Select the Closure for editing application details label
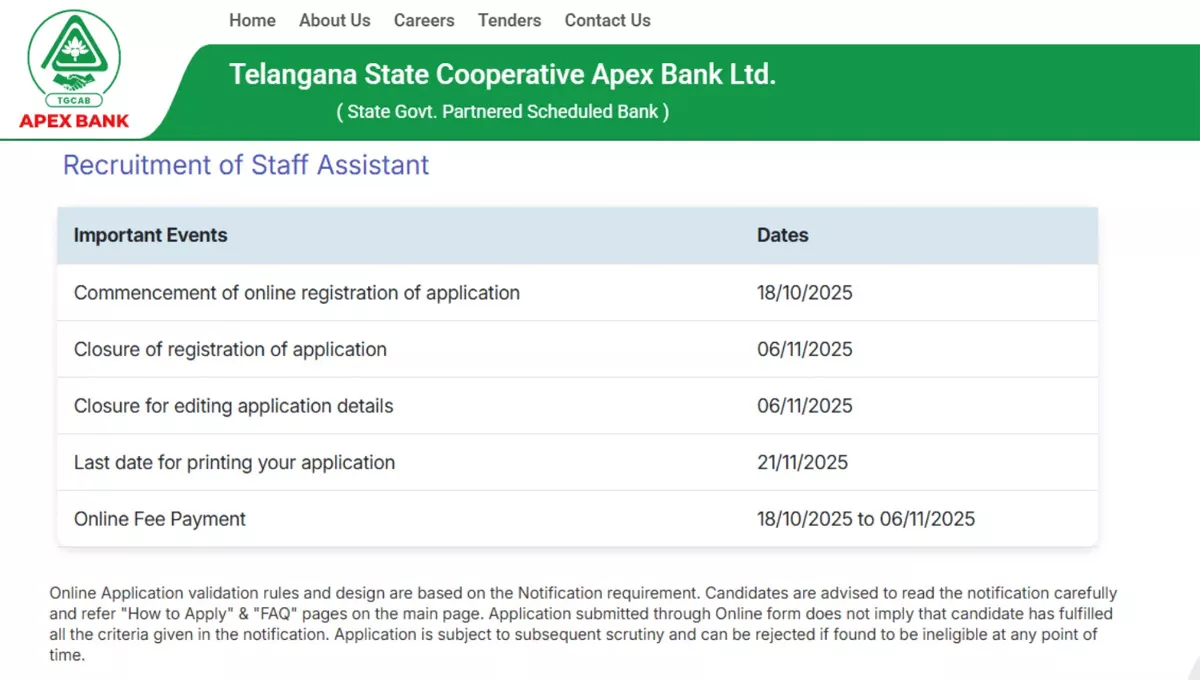This screenshot has height=680, width=1200. pos(234,406)
